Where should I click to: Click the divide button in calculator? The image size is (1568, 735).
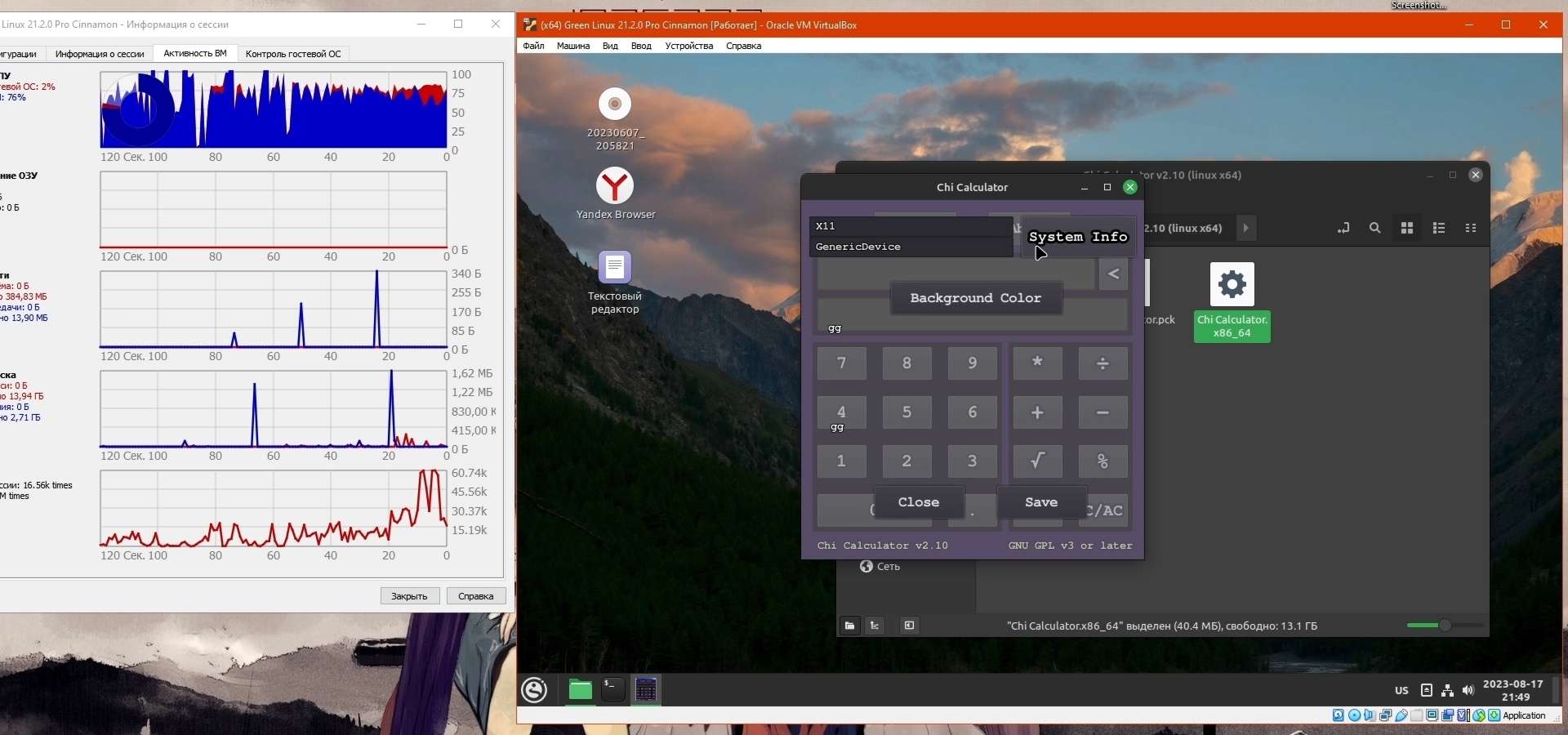(1102, 363)
